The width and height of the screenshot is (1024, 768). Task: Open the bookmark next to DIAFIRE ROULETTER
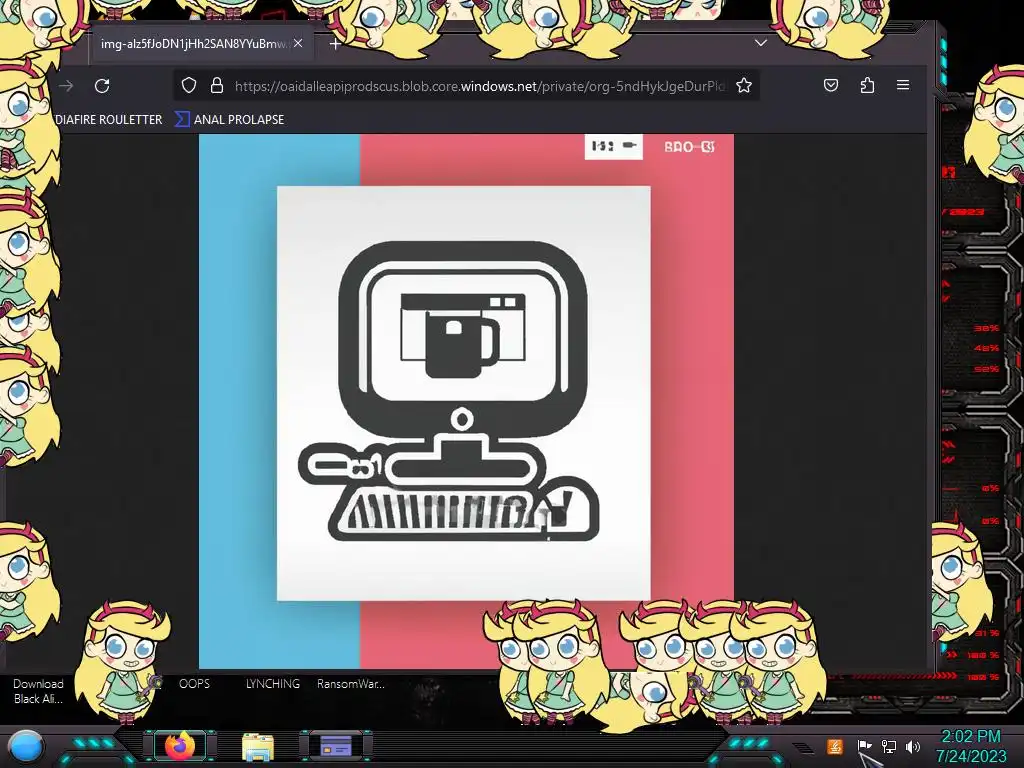pyautogui.click(x=230, y=120)
